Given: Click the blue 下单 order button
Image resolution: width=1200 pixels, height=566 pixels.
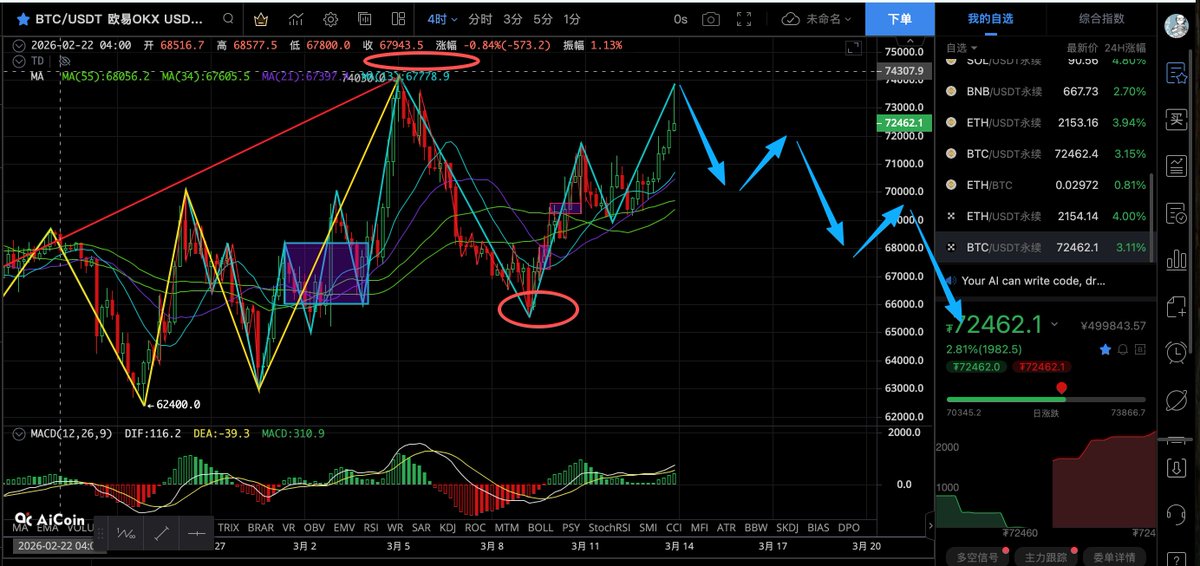Looking at the screenshot, I should pos(898,19).
